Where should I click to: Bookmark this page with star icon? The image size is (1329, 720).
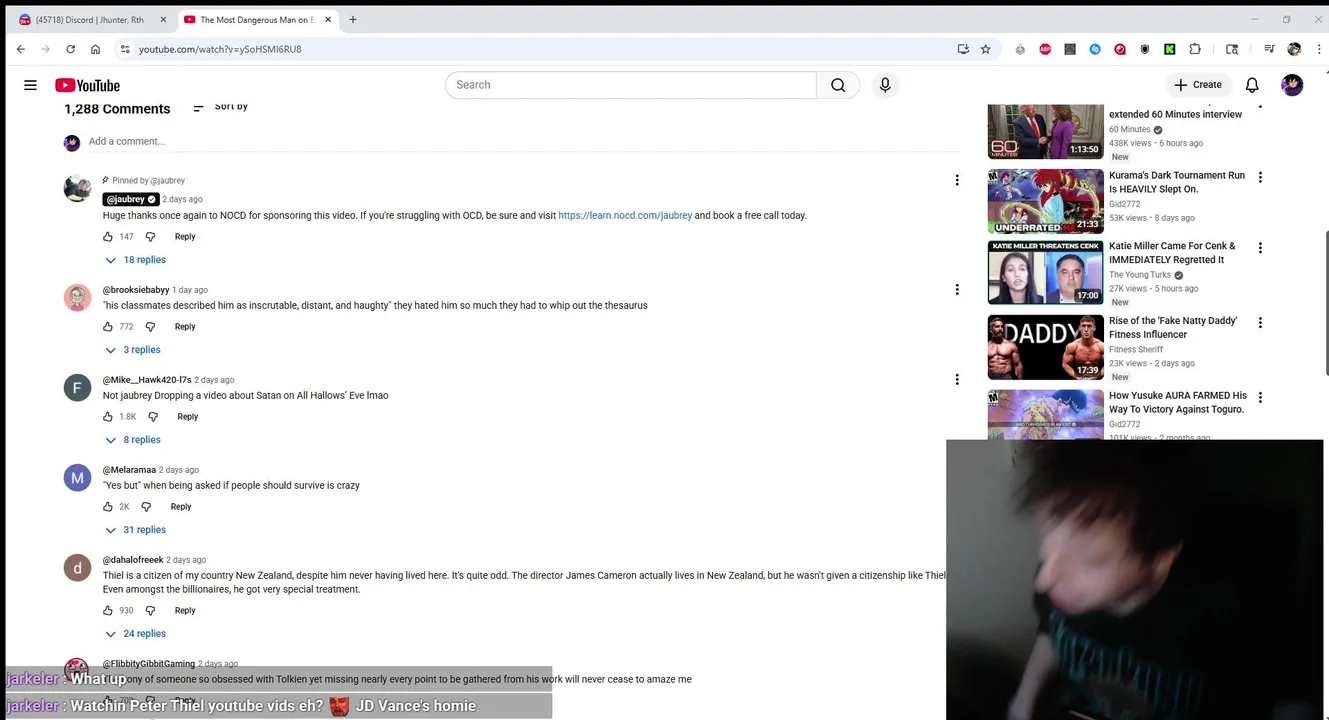click(x=985, y=49)
